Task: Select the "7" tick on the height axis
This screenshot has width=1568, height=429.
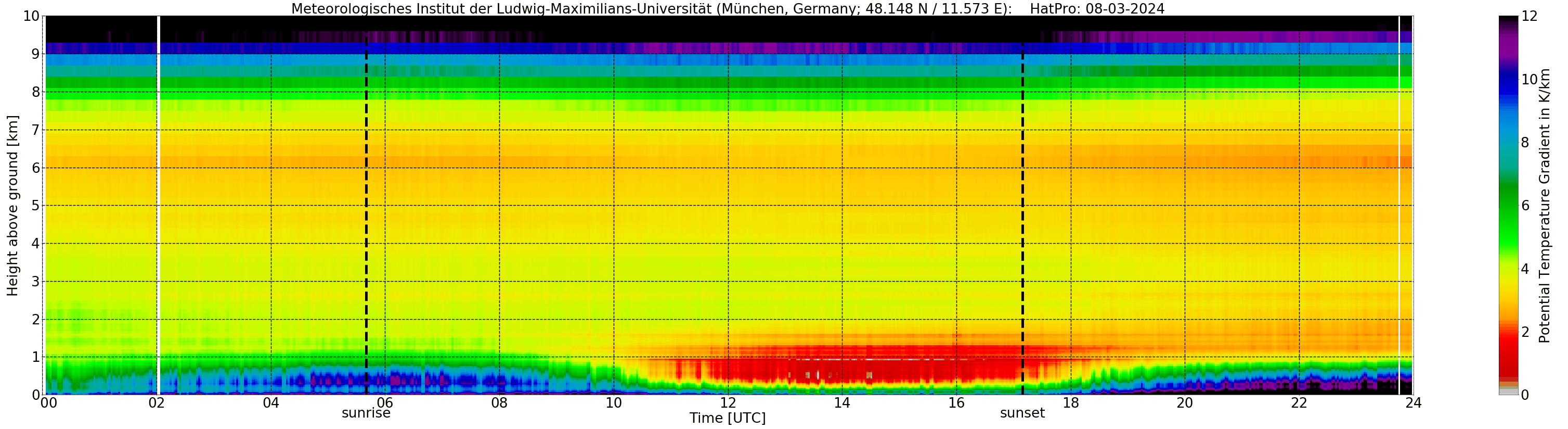Action: pos(35,130)
